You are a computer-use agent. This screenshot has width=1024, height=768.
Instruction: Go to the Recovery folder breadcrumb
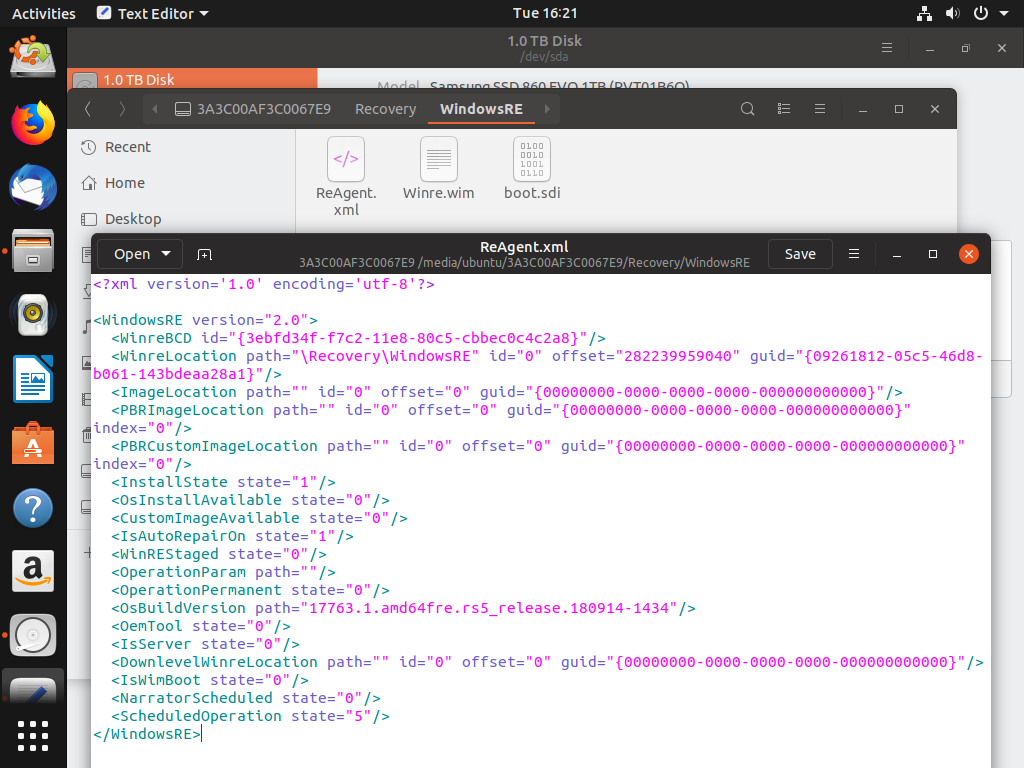385,109
